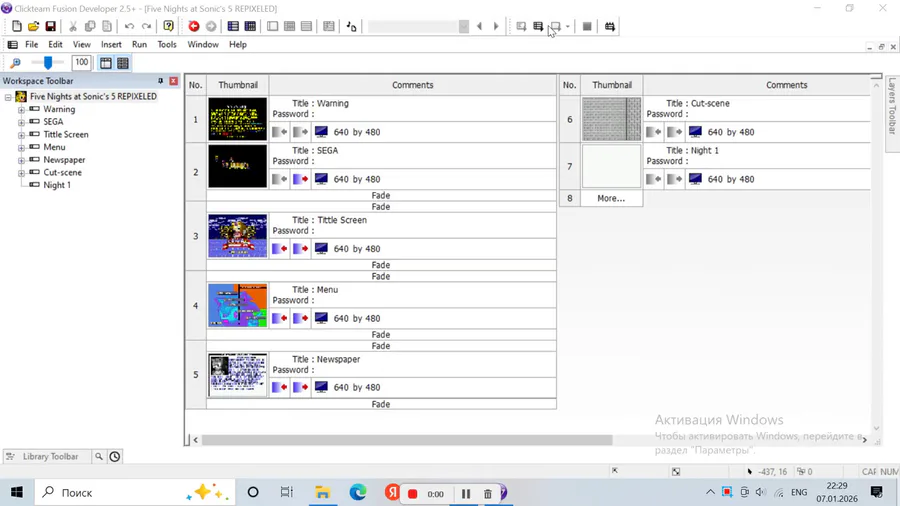
Task: Open File Explorer from taskbar
Action: click(323, 492)
